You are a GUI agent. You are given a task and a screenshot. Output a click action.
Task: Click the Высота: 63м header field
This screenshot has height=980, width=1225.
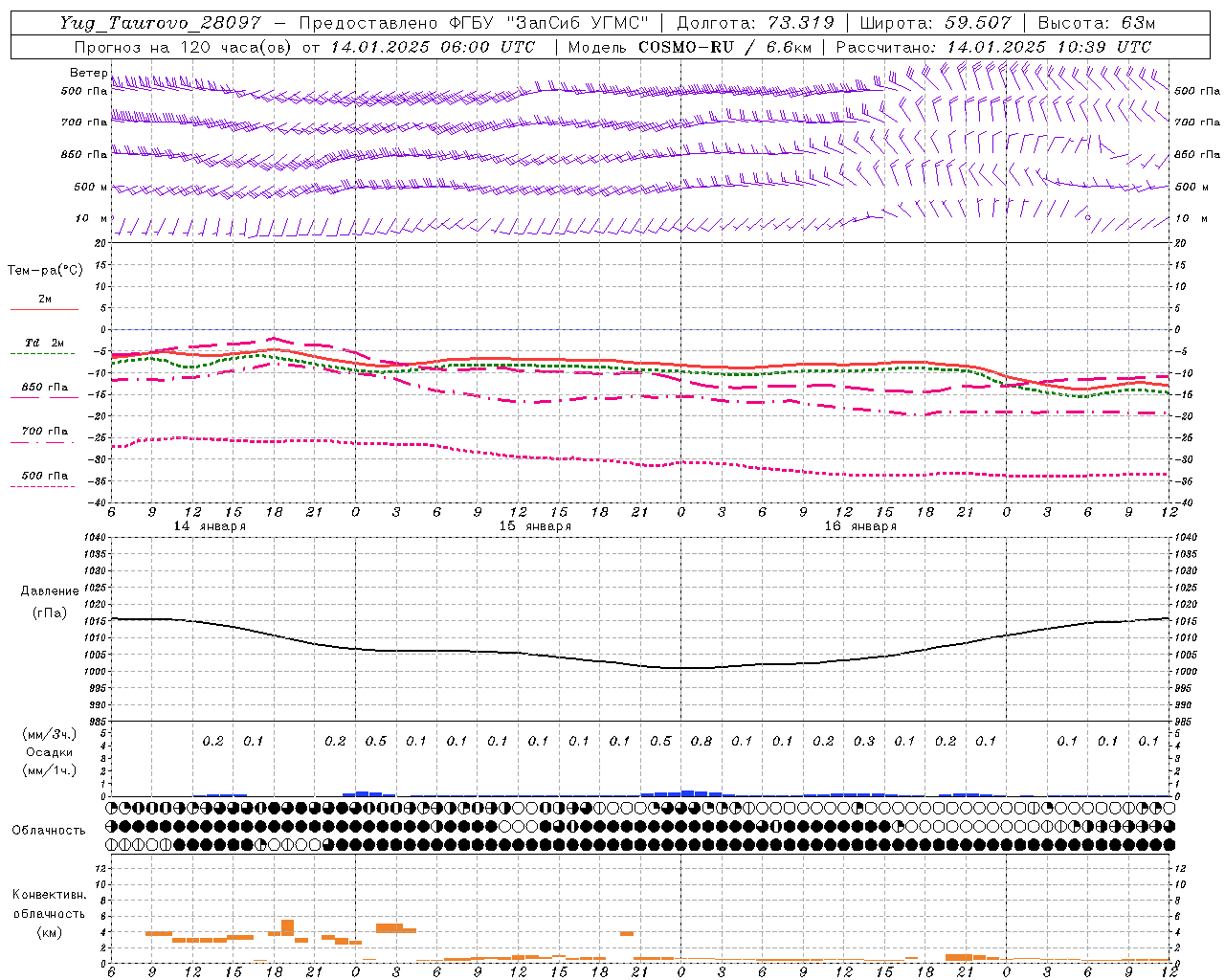point(1096,23)
